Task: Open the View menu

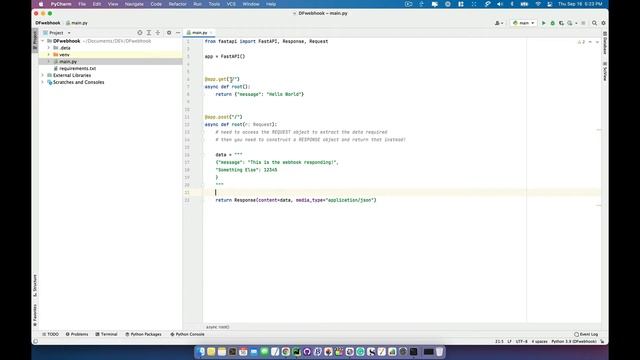Action: pyautogui.click(x=113, y=4)
